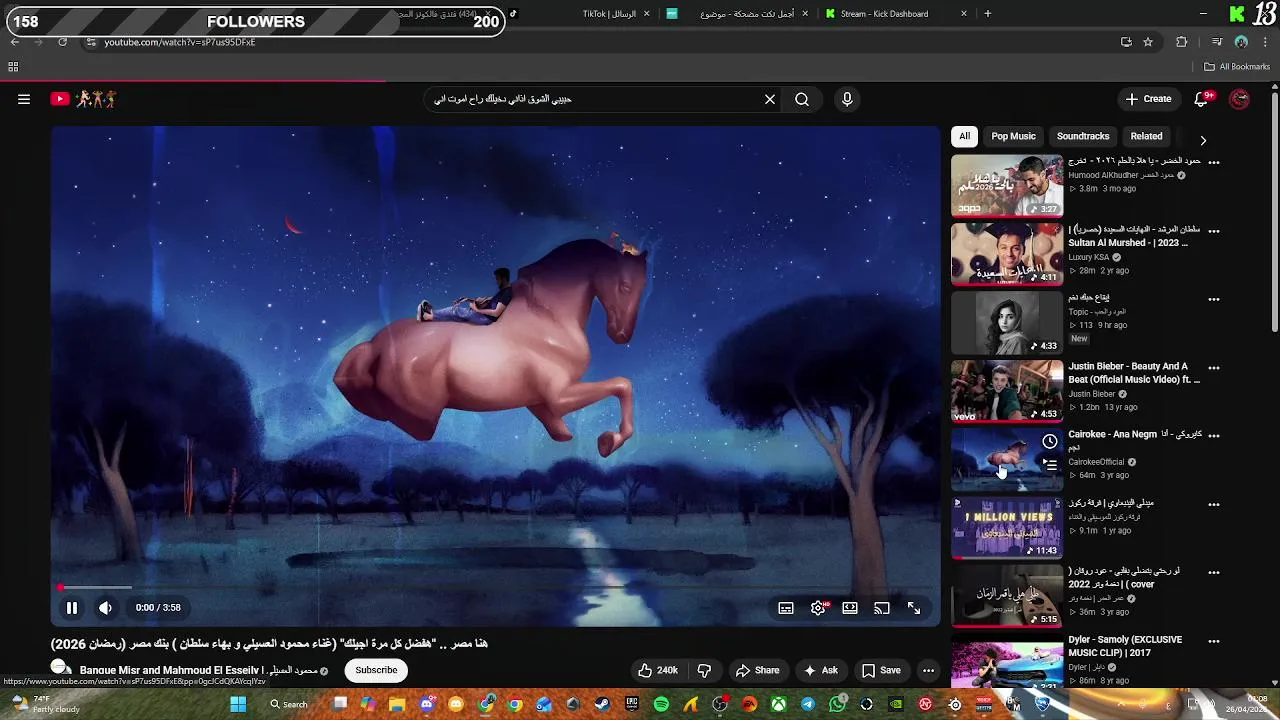Open options for Justin Bieber video

pyautogui.click(x=1214, y=368)
